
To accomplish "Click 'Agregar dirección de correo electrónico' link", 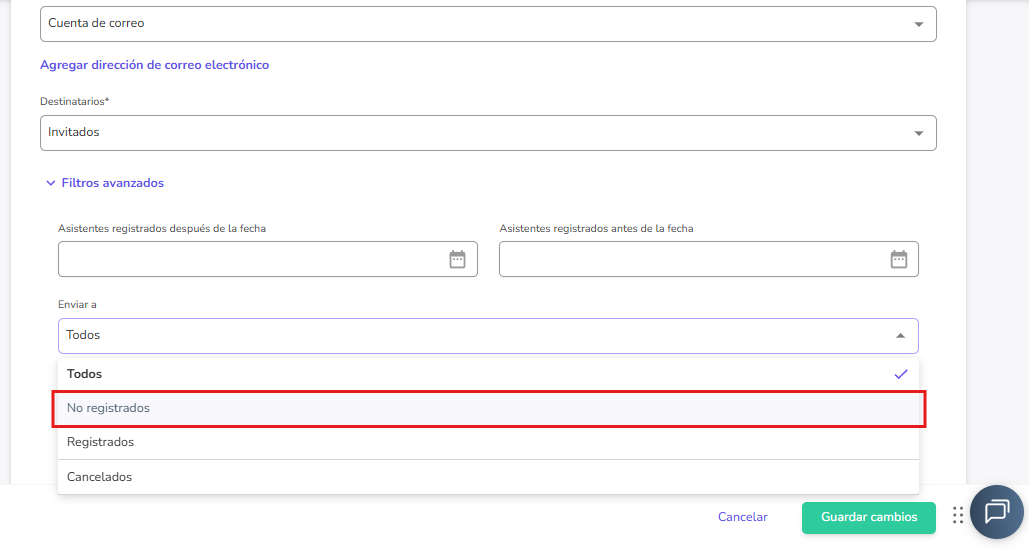I will tap(154, 65).
